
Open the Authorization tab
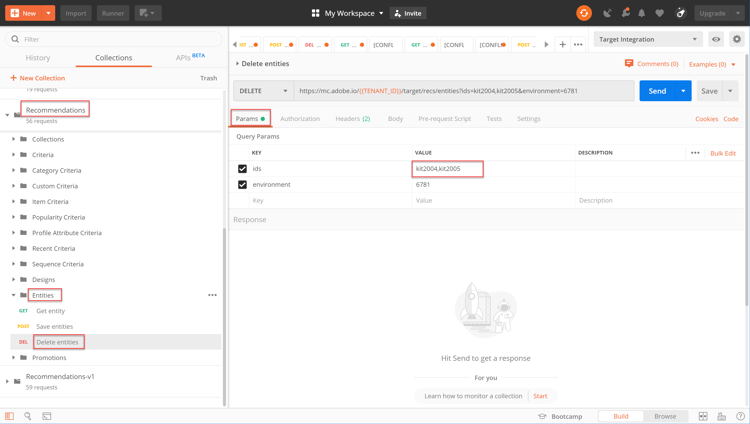pos(300,119)
